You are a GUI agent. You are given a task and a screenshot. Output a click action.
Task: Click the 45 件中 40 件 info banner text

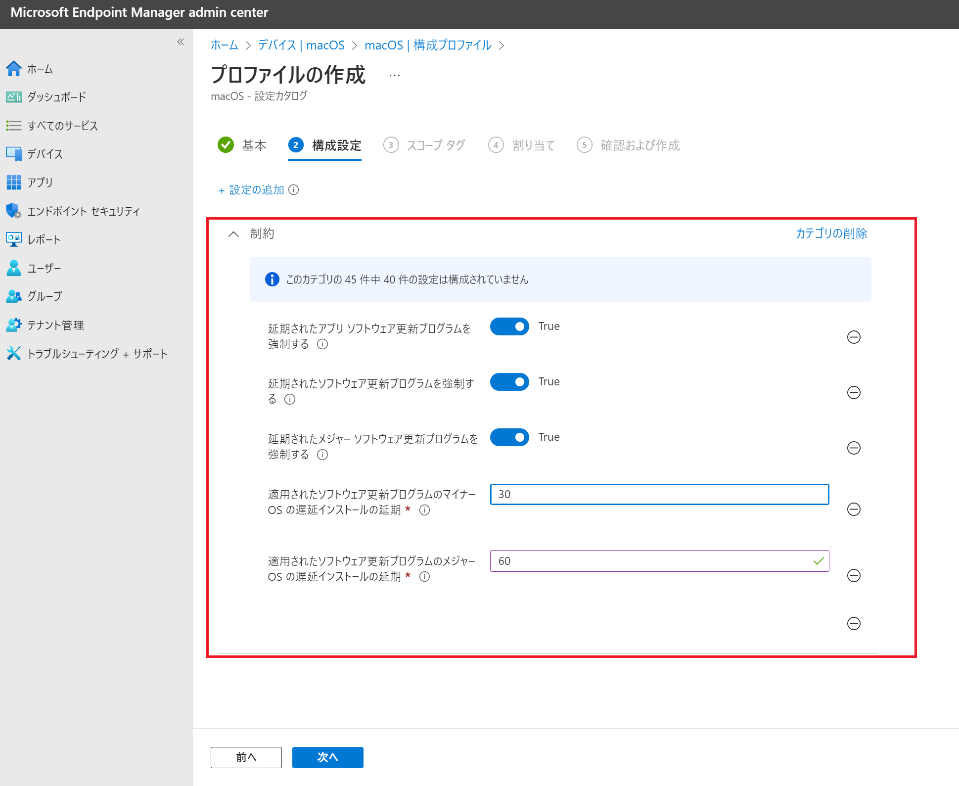407,280
